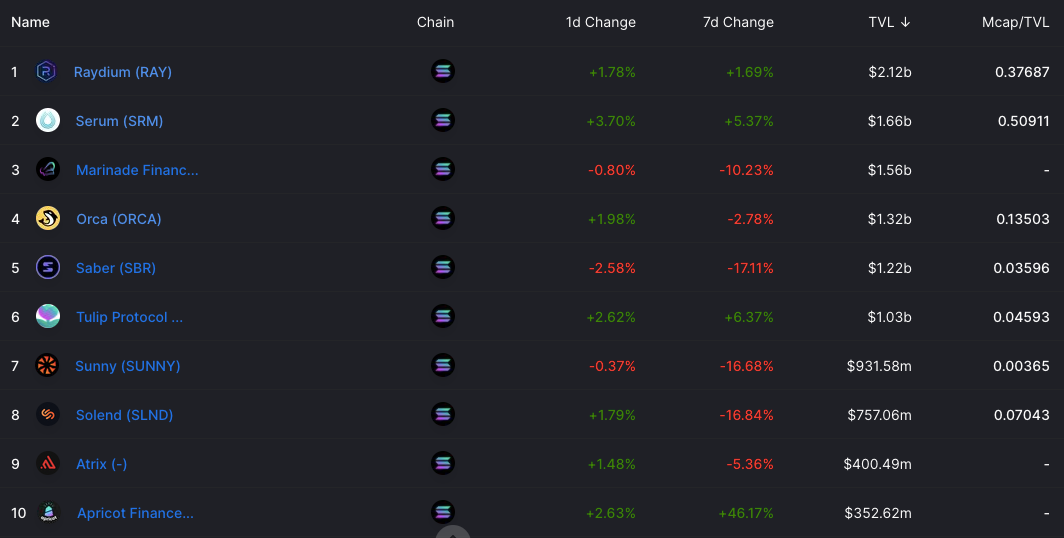Open the Raydium (RAY) link
This screenshot has height=538, width=1064.
[123, 72]
